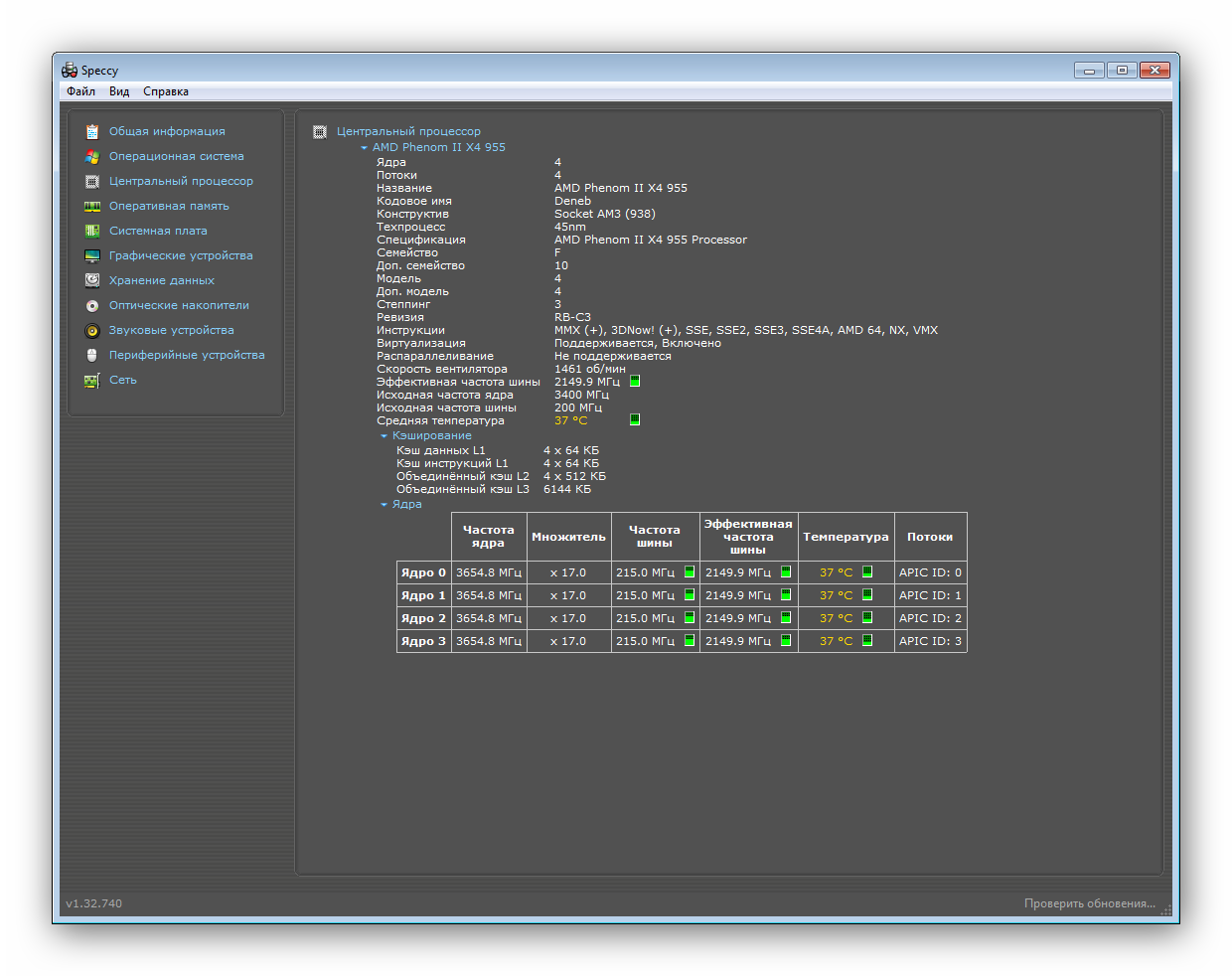The width and height of the screenshot is (1232, 976).
Task: Toggle the green indicator beside Средняя температура
Action: pos(635,419)
